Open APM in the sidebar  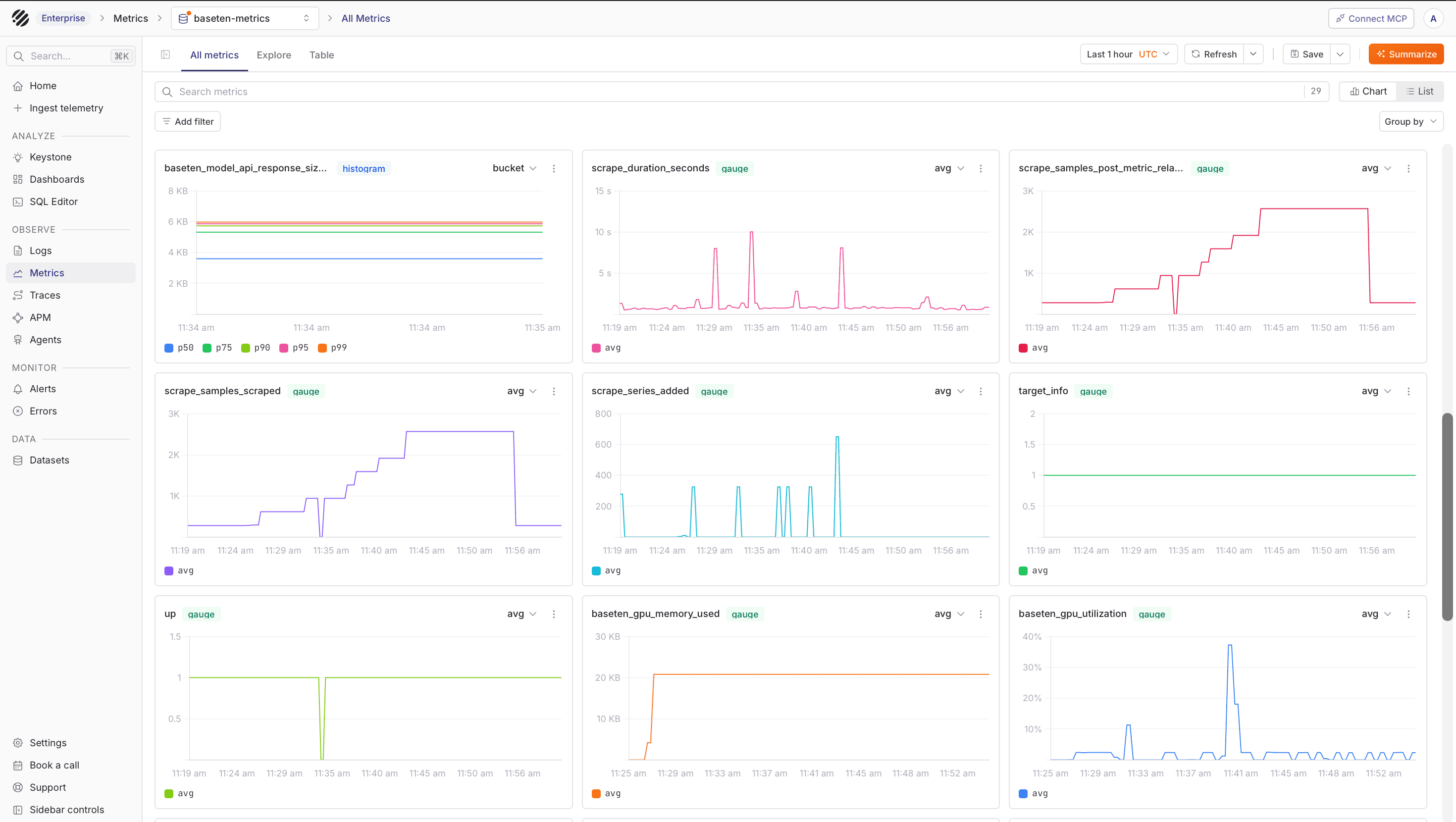(x=71, y=318)
